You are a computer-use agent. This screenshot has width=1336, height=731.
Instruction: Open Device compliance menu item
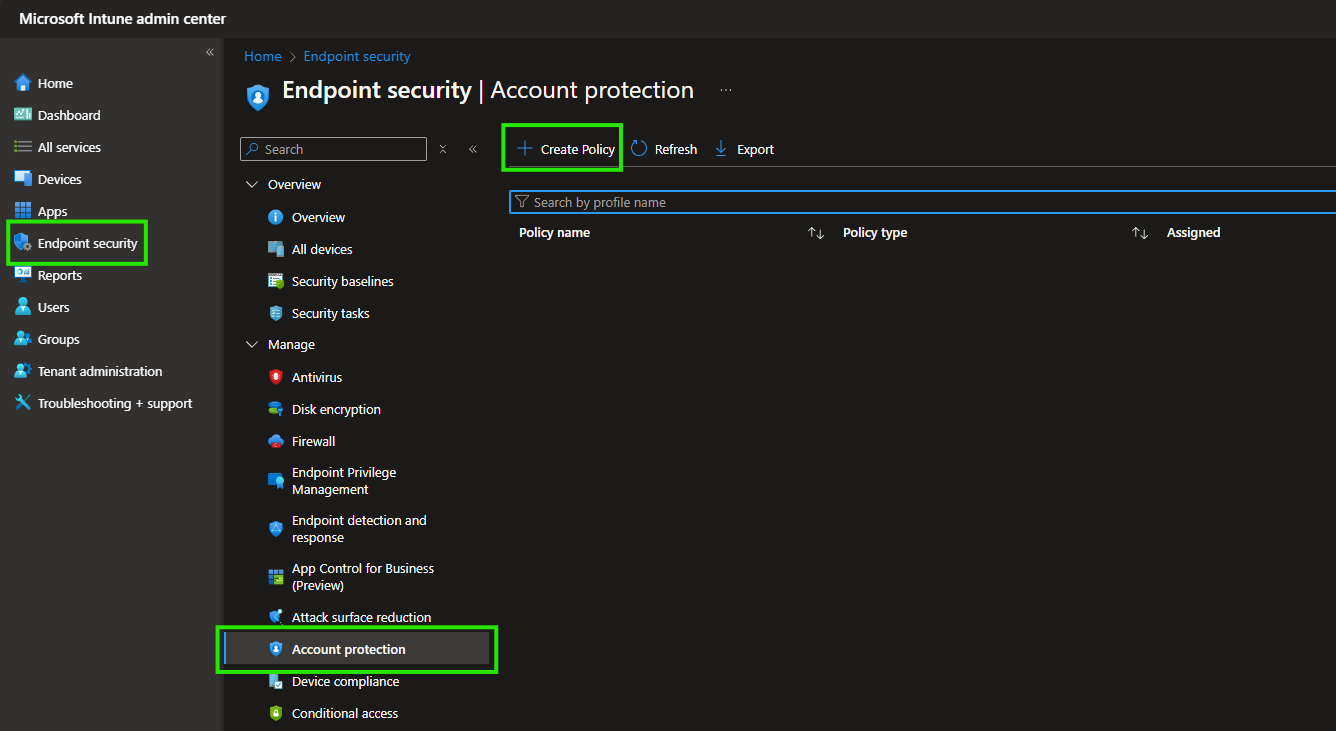click(345, 681)
